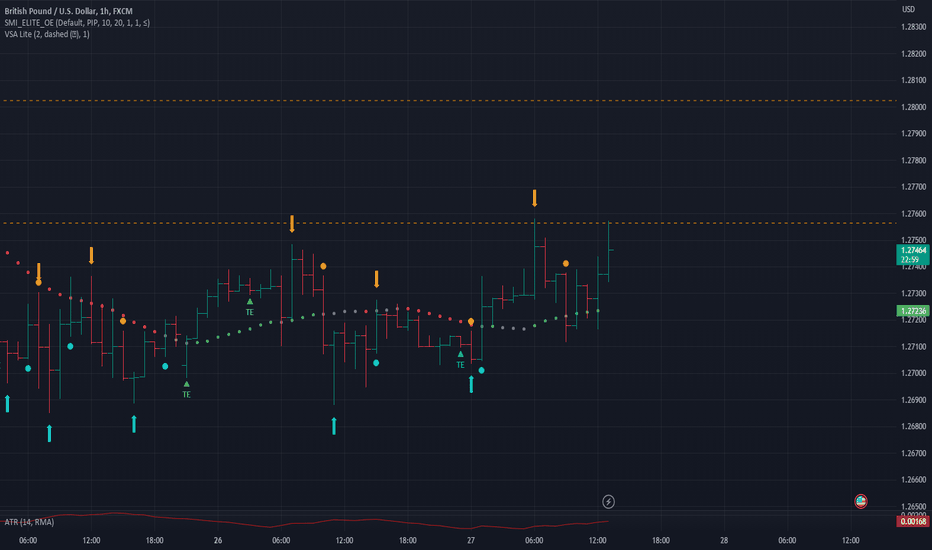Click the 1.27000 price axis label

pos(914,373)
